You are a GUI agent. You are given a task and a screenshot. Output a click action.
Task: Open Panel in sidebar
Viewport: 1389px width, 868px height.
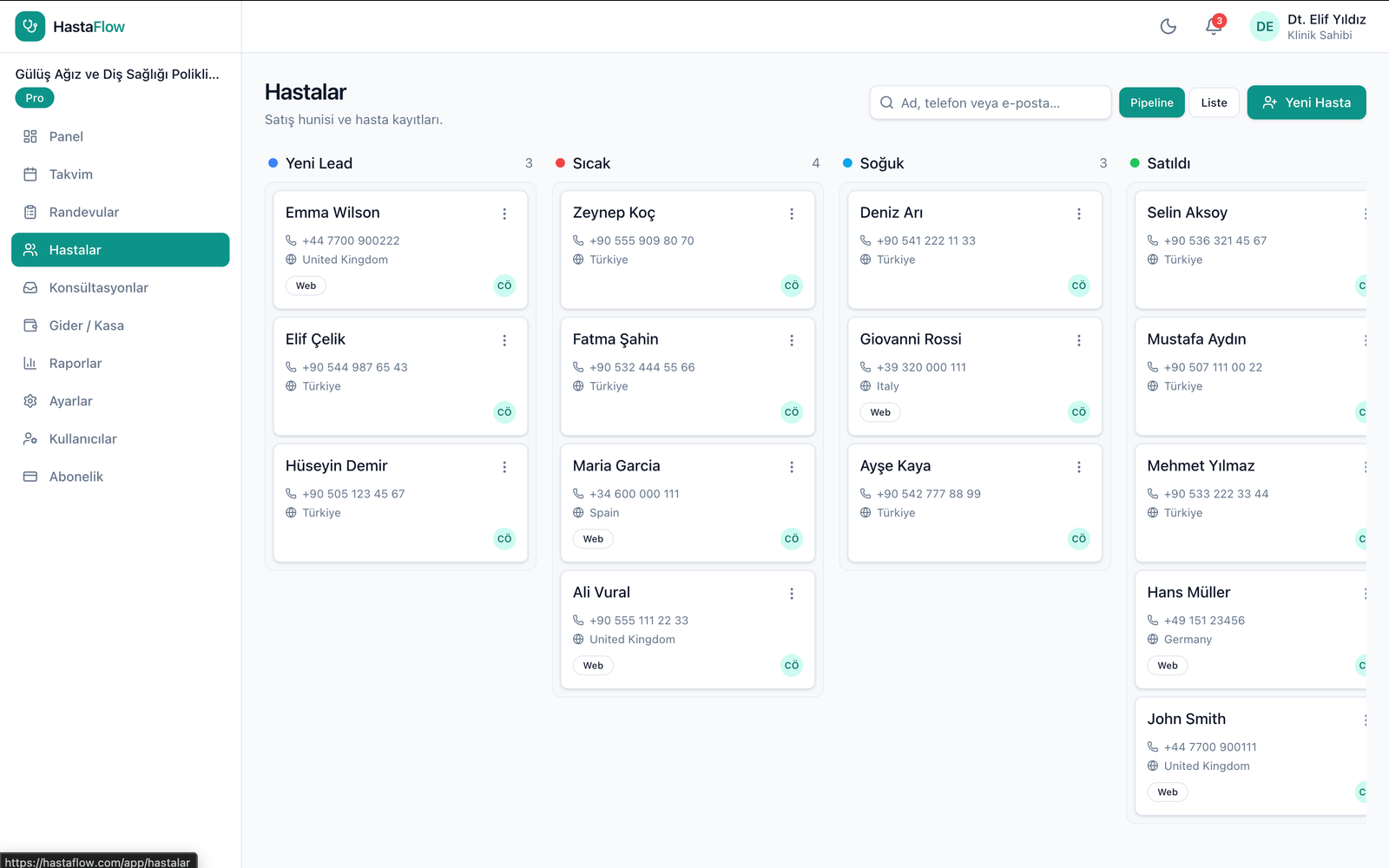(121, 136)
